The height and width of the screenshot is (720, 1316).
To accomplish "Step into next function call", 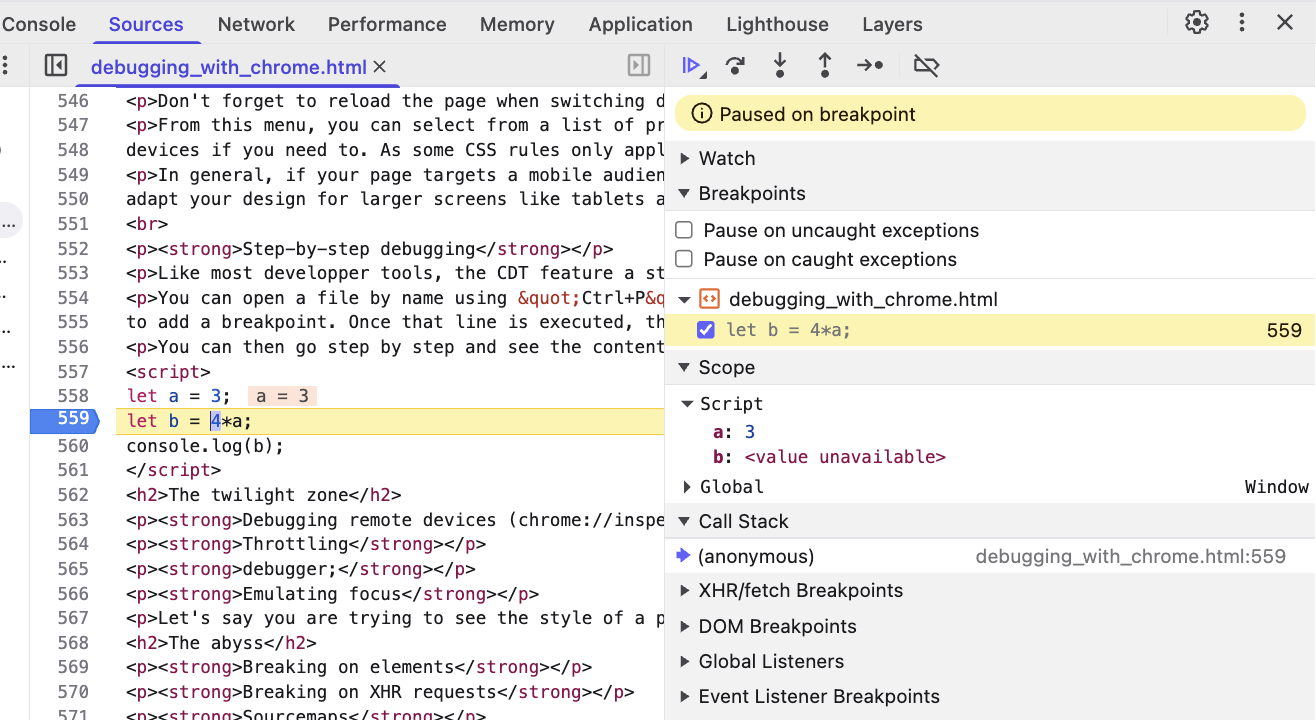I will tap(780, 66).
